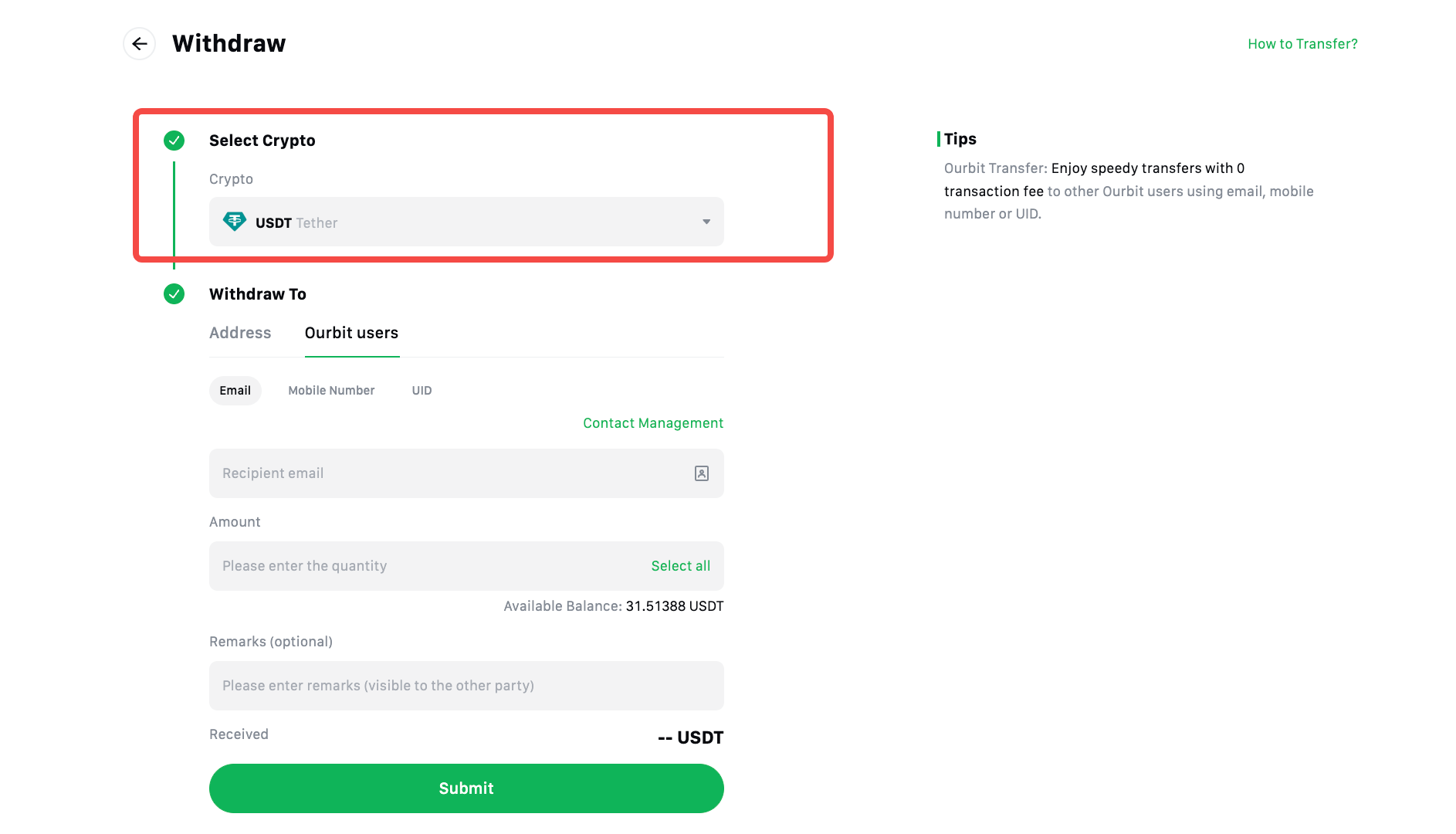The image size is (1456, 834).
Task: Click the Select Crypto green checkmark
Action: pyautogui.click(x=174, y=141)
